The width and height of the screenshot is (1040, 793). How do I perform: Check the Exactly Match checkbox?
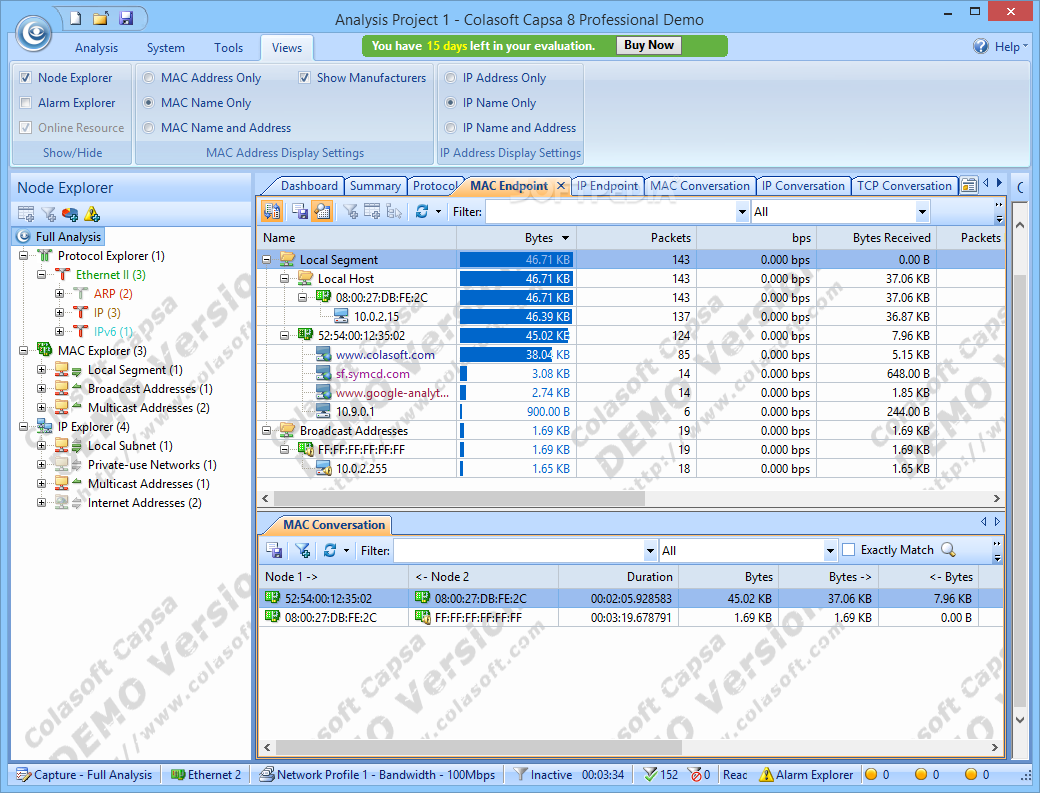point(848,550)
